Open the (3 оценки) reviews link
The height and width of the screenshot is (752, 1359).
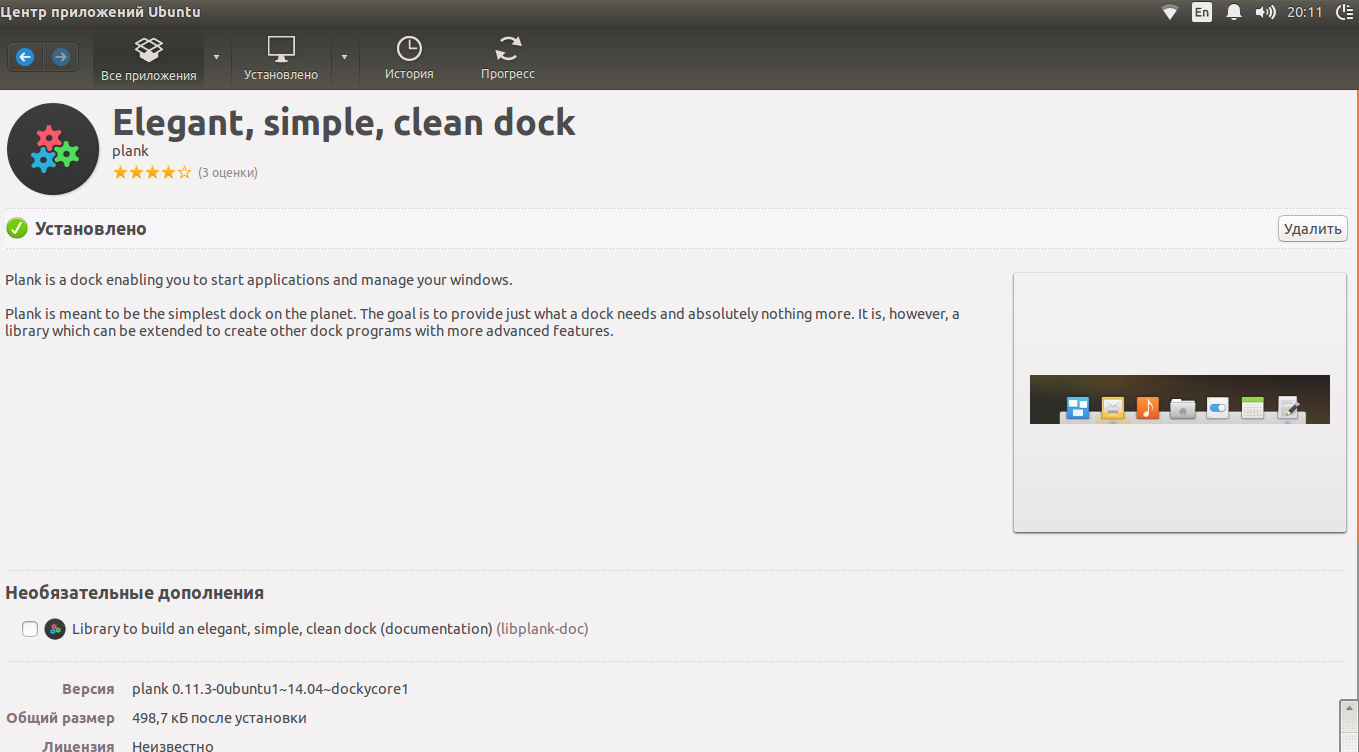tap(228, 173)
